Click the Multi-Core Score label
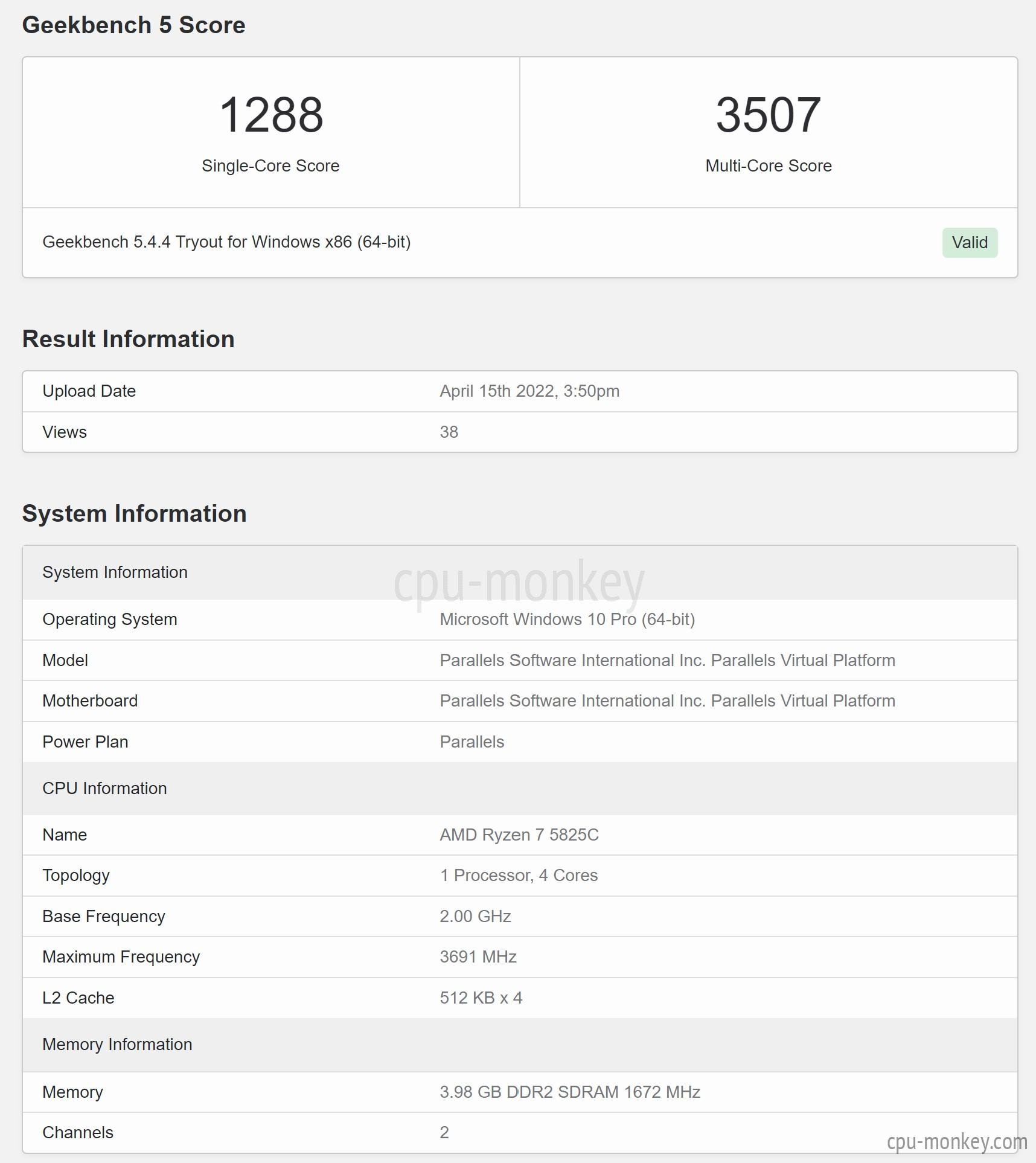Screen dimensions: 1036x1163 [x=769, y=166]
